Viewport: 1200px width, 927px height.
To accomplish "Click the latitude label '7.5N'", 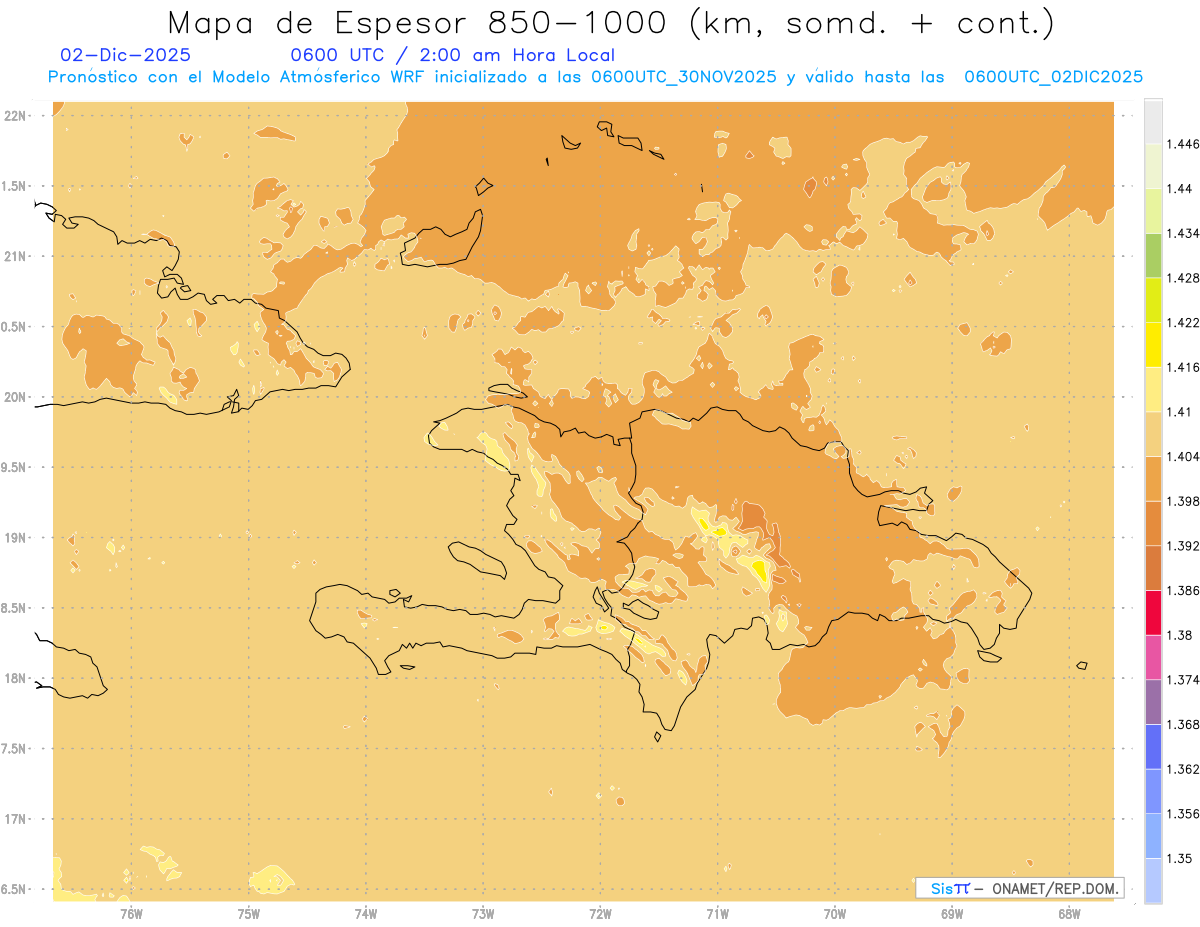I will point(15,749).
